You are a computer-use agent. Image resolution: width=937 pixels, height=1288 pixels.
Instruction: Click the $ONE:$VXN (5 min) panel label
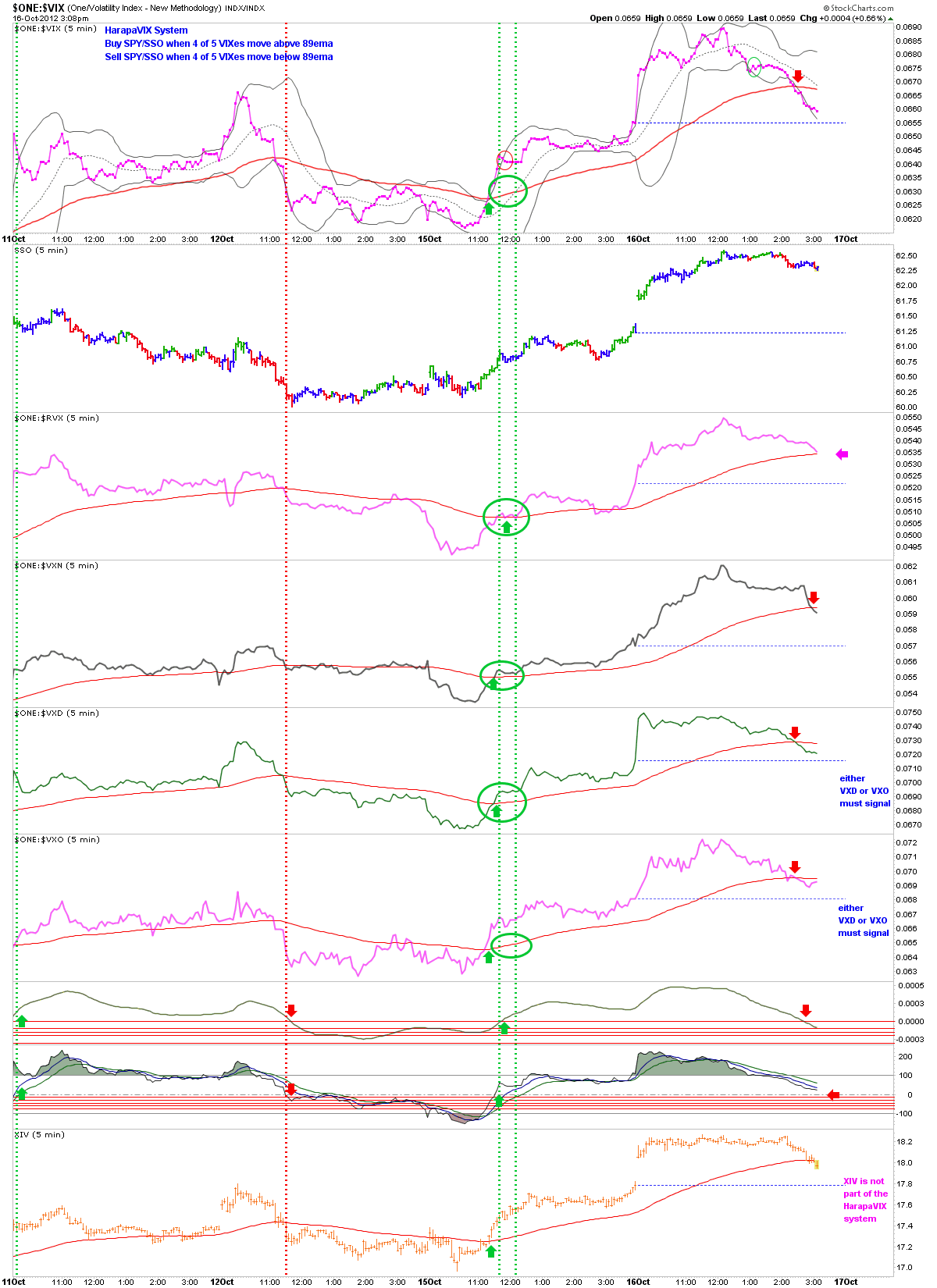coord(56,566)
